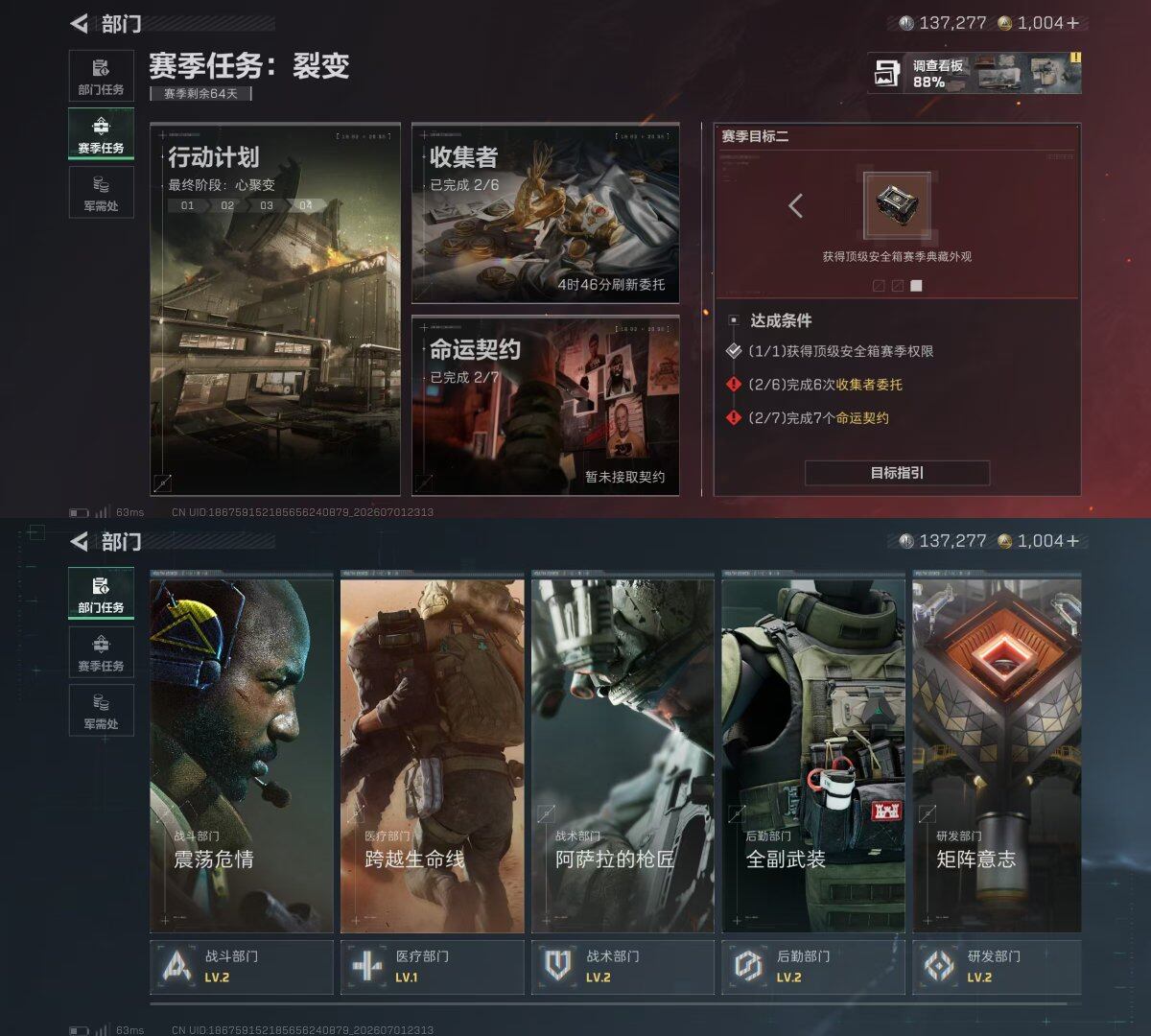This screenshot has height=1036, width=1151.
Task: Open the 矩阵意志 department card
Action: (x=998, y=752)
